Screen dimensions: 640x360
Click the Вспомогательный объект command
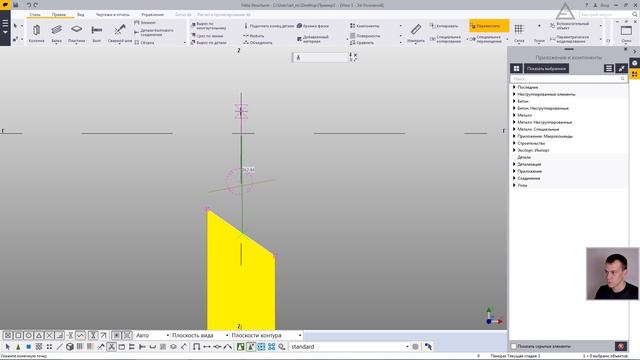coord(570,26)
